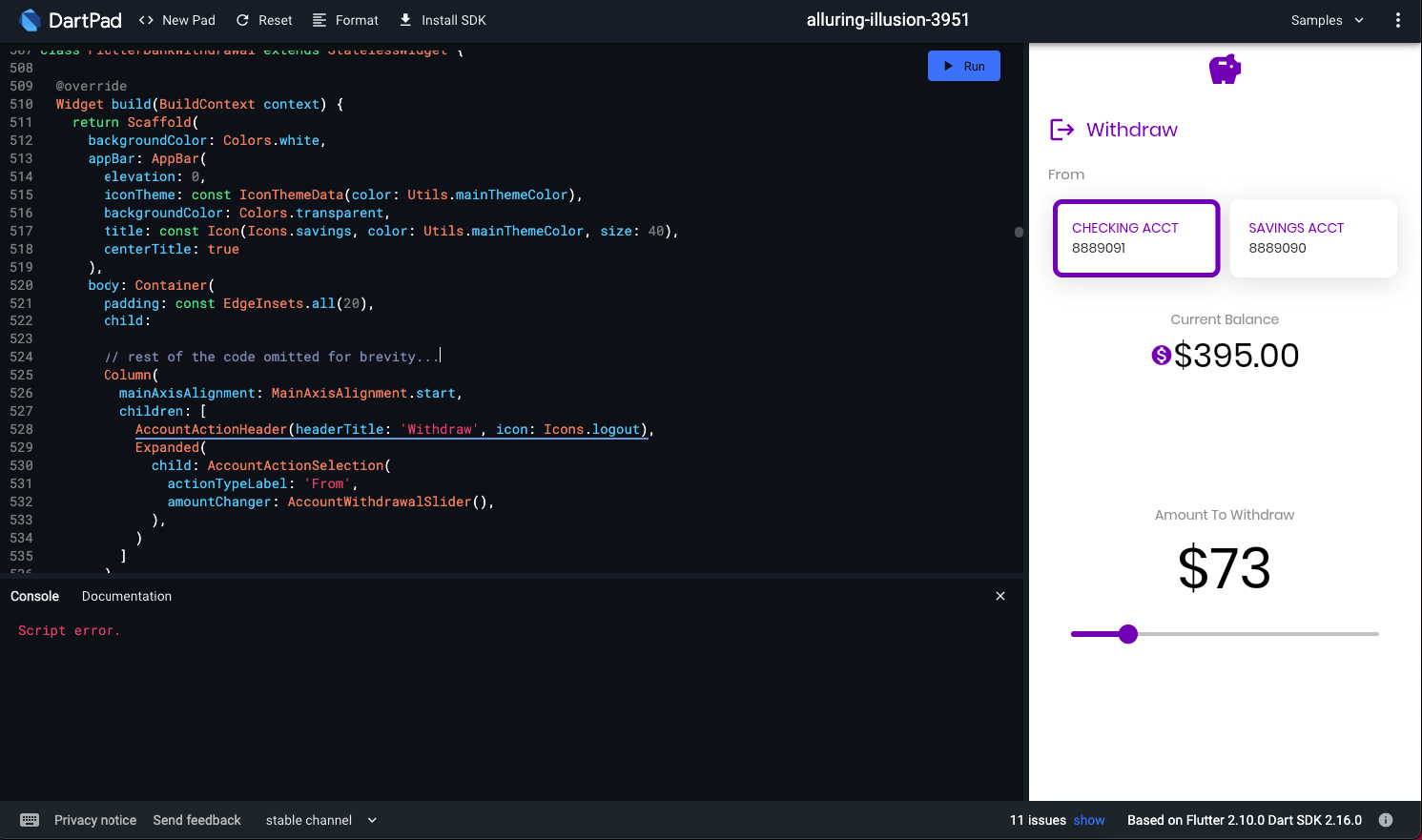This screenshot has height=840, width=1422.
Task: Click the SDK info icon
Action: 1386,820
